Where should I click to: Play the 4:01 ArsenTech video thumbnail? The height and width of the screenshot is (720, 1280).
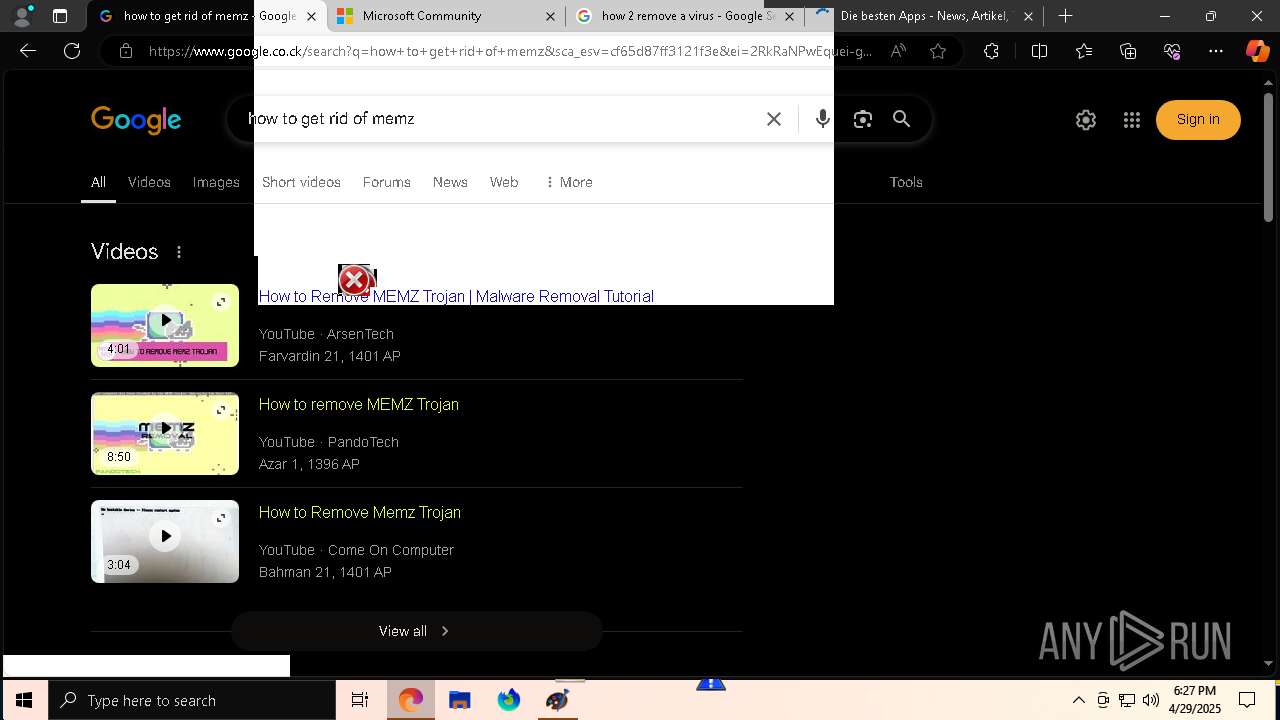[x=165, y=325]
